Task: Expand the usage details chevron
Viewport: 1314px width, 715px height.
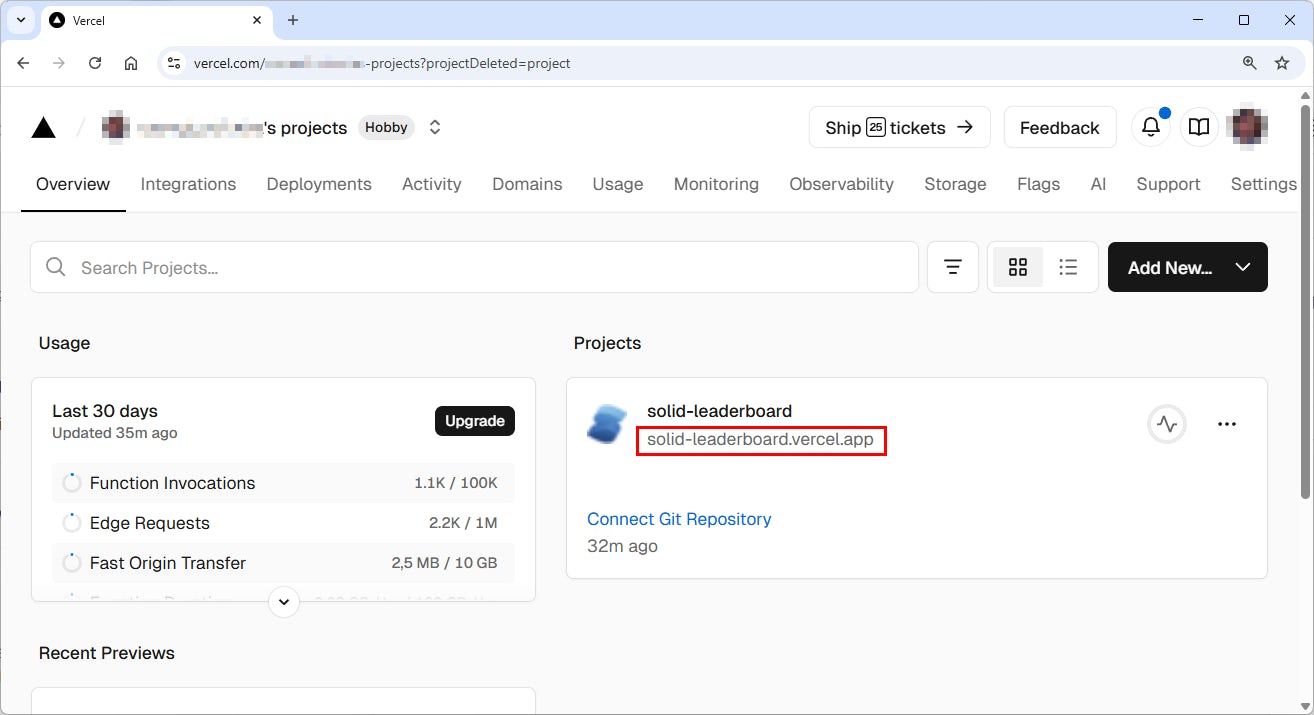Action: 283,602
